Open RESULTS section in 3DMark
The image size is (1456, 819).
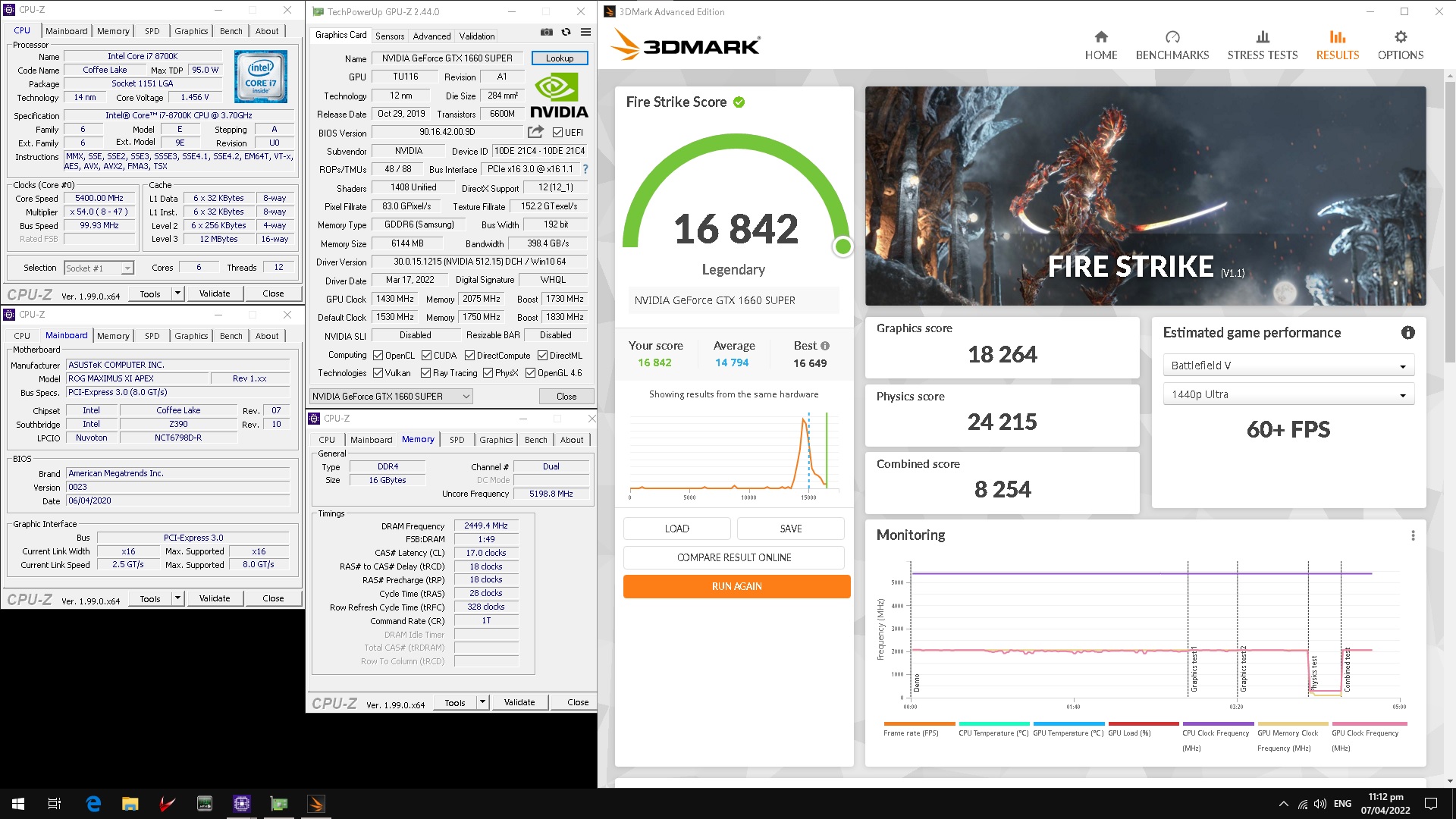1337,45
